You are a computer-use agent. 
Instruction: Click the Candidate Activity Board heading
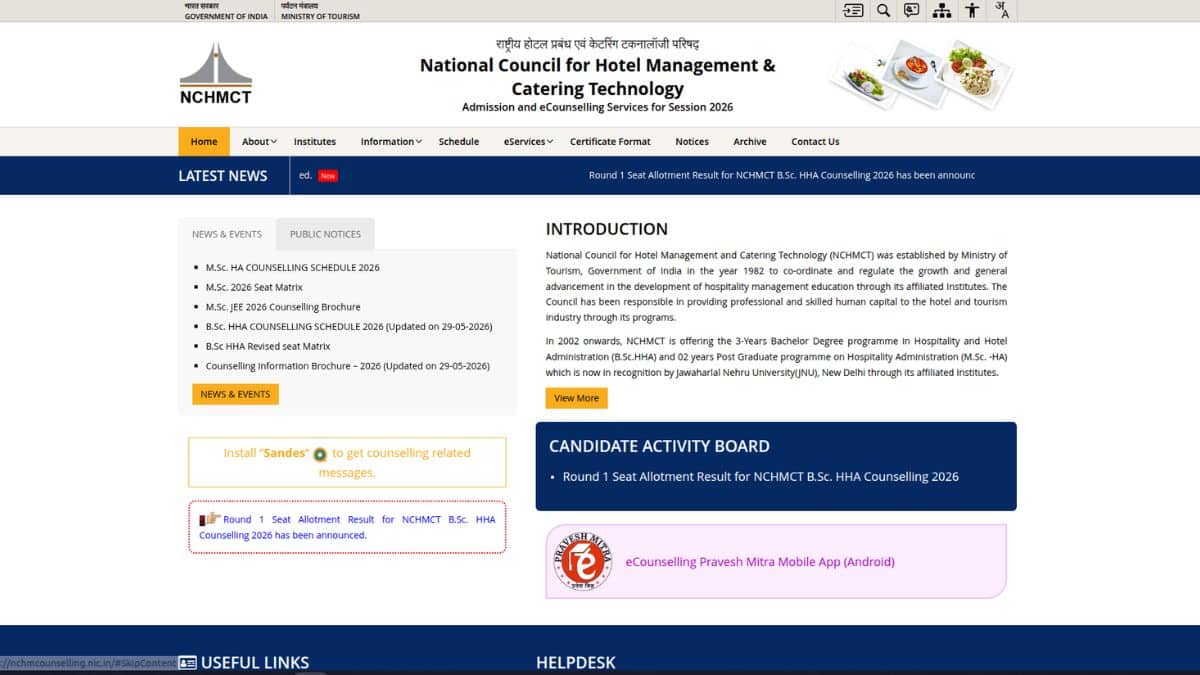(659, 446)
